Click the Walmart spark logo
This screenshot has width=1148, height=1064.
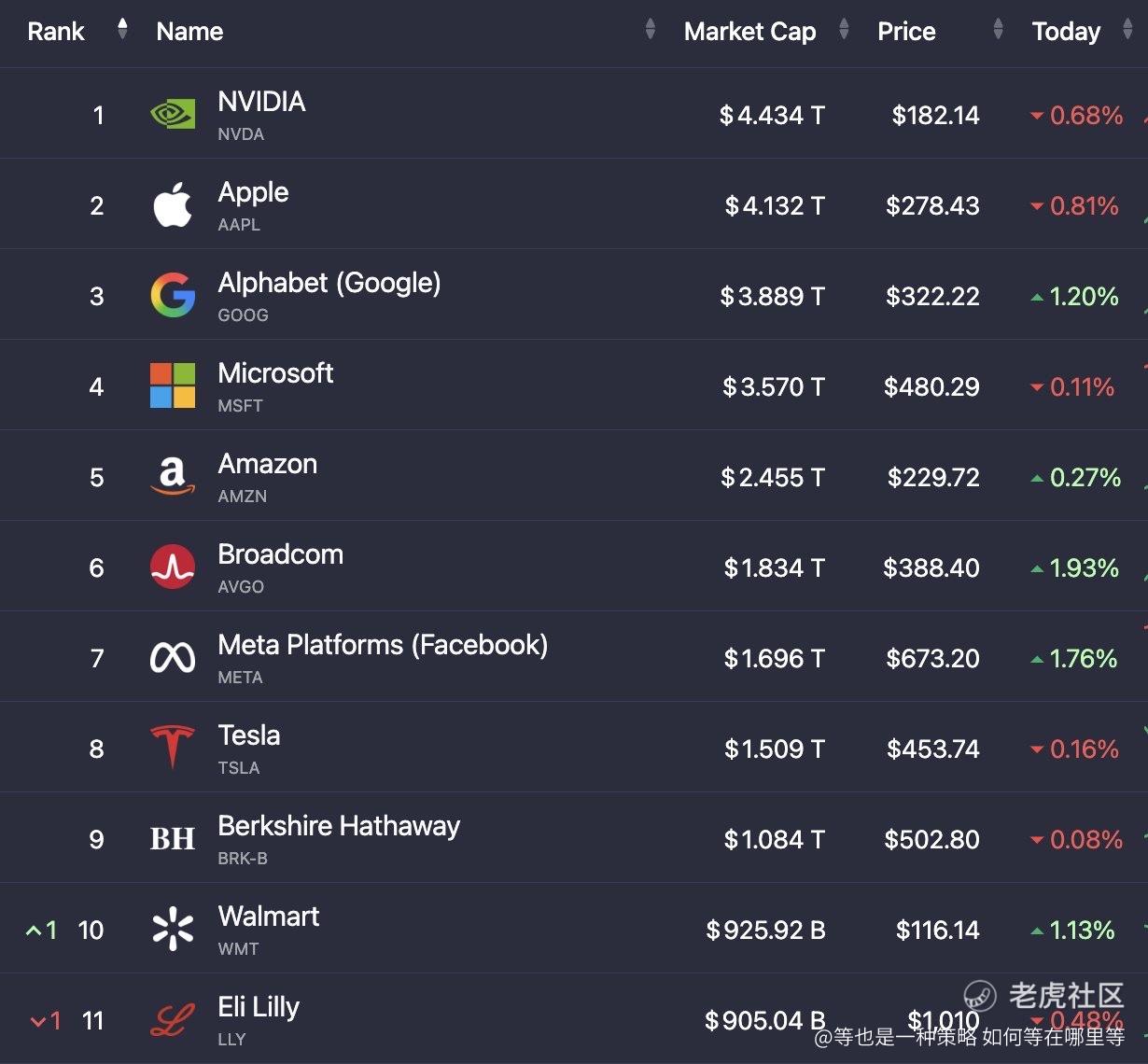pyautogui.click(x=173, y=930)
